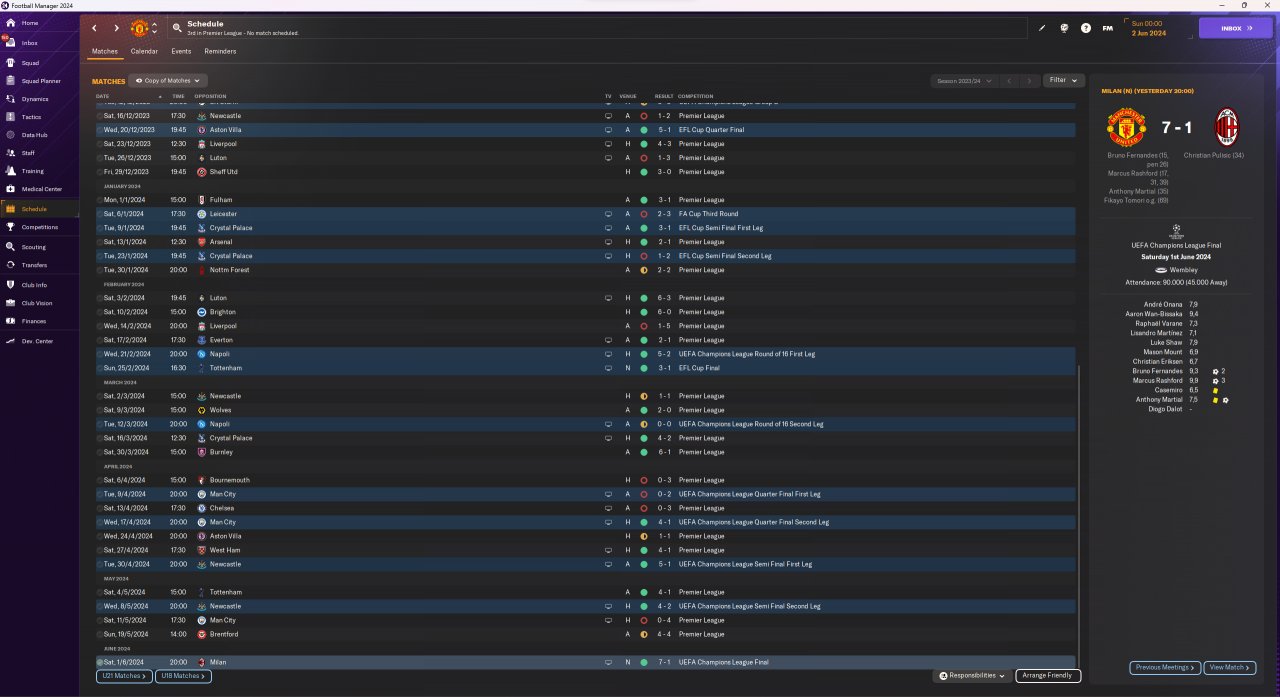Image resolution: width=1280 pixels, height=697 pixels.
Task: Open the Dev. Center
Action: point(37,341)
